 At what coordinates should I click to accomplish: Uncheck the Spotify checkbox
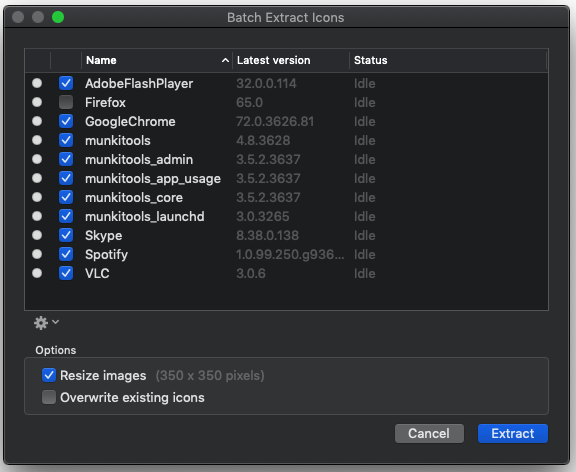pyautogui.click(x=66, y=254)
